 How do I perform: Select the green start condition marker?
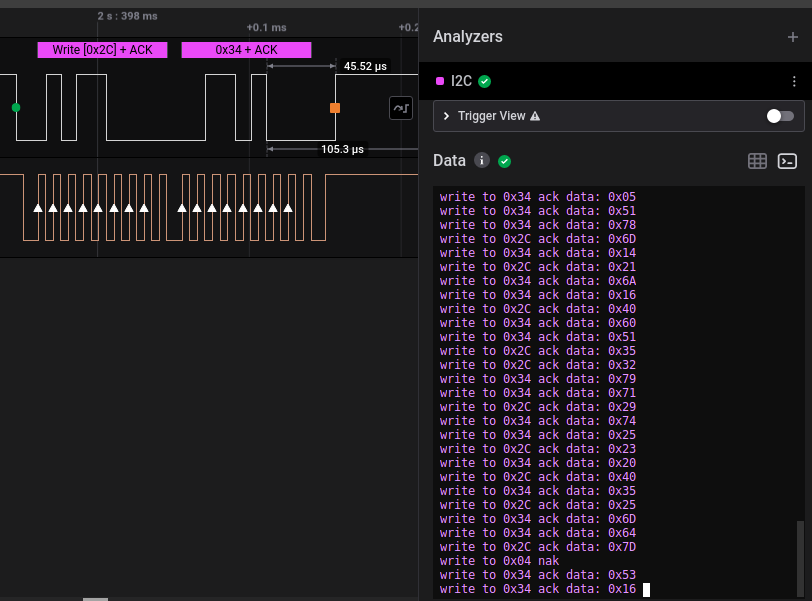click(x=16, y=108)
